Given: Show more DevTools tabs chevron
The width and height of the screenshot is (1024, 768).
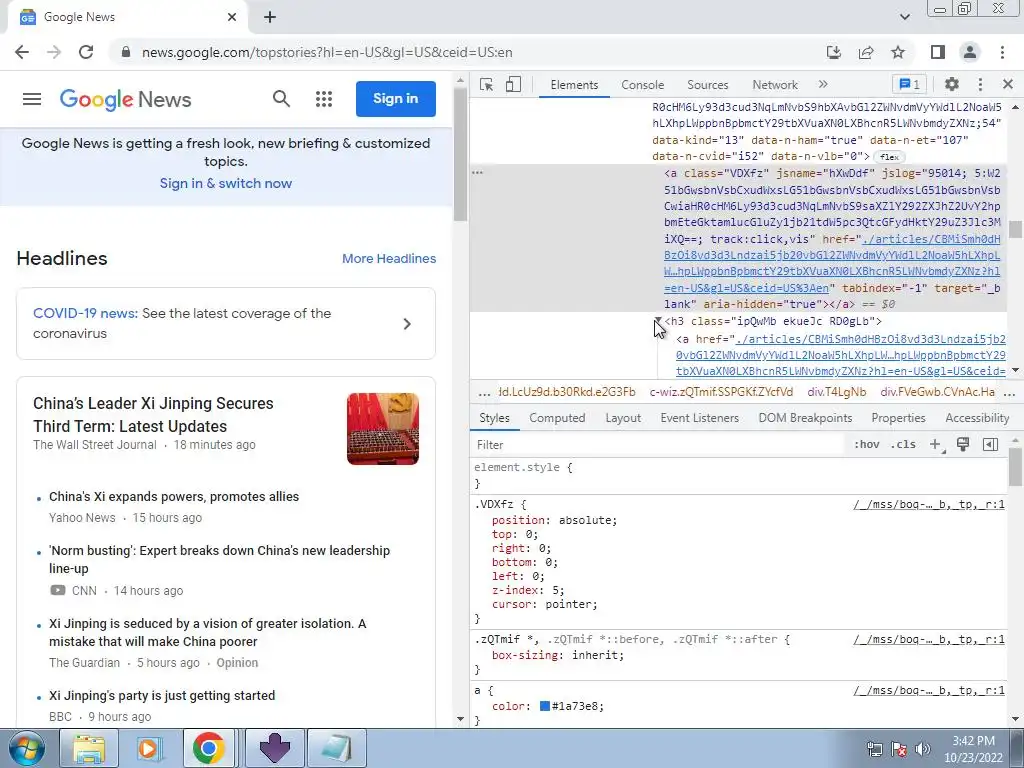Looking at the screenshot, I should pyautogui.click(x=823, y=84).
